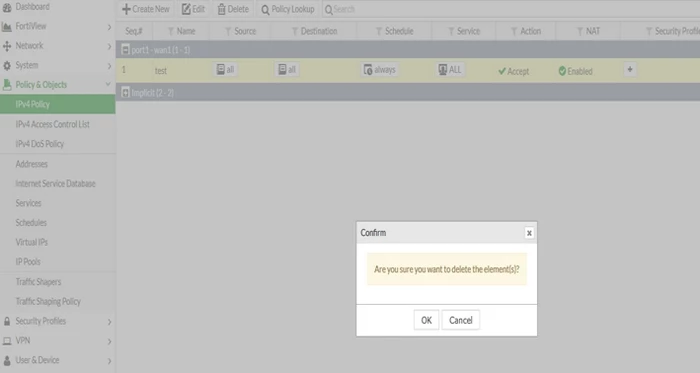
Task: Click the 'test' policy name
Action: [x=161, y=71]
